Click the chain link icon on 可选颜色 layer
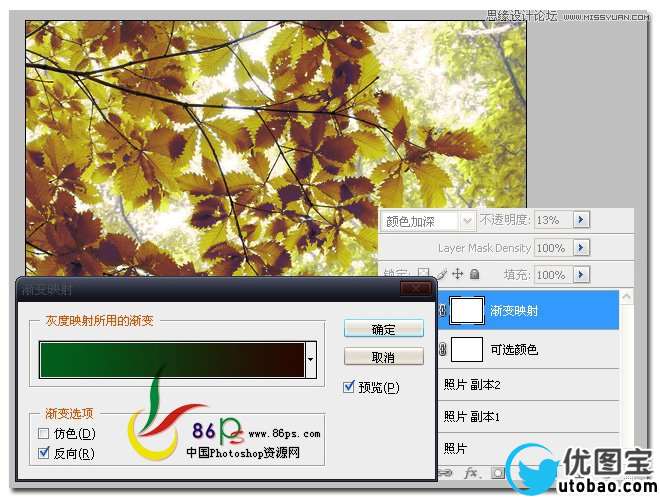Screen dimensions: 660x500 tap(442, 349)
